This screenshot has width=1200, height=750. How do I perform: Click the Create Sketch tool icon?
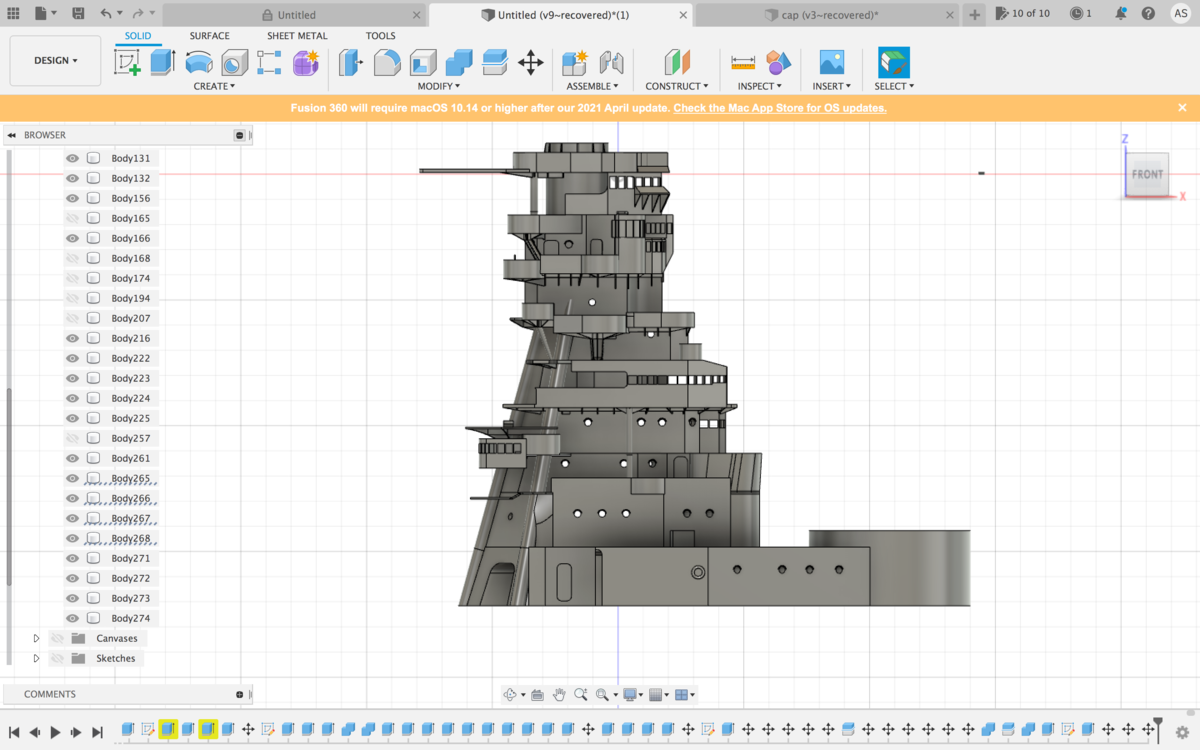(127, 63)
